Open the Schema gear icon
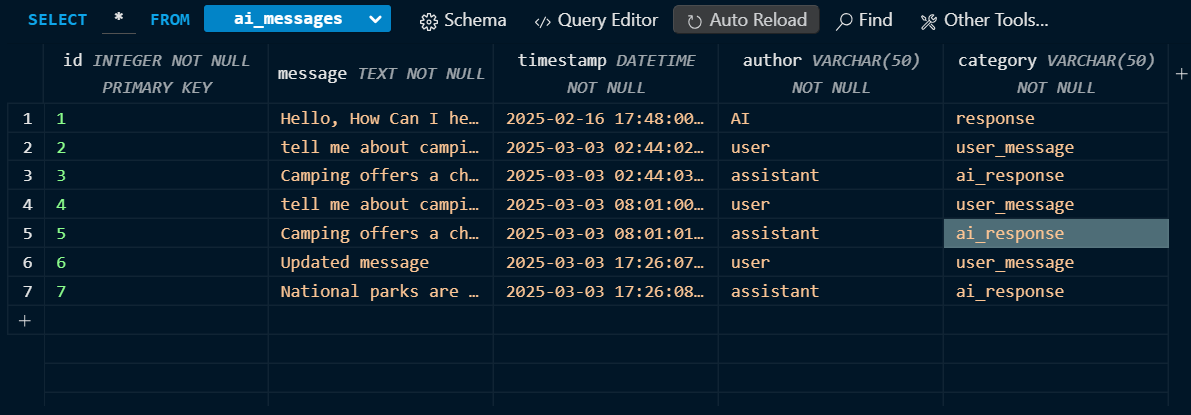 [x=429, y=21]
